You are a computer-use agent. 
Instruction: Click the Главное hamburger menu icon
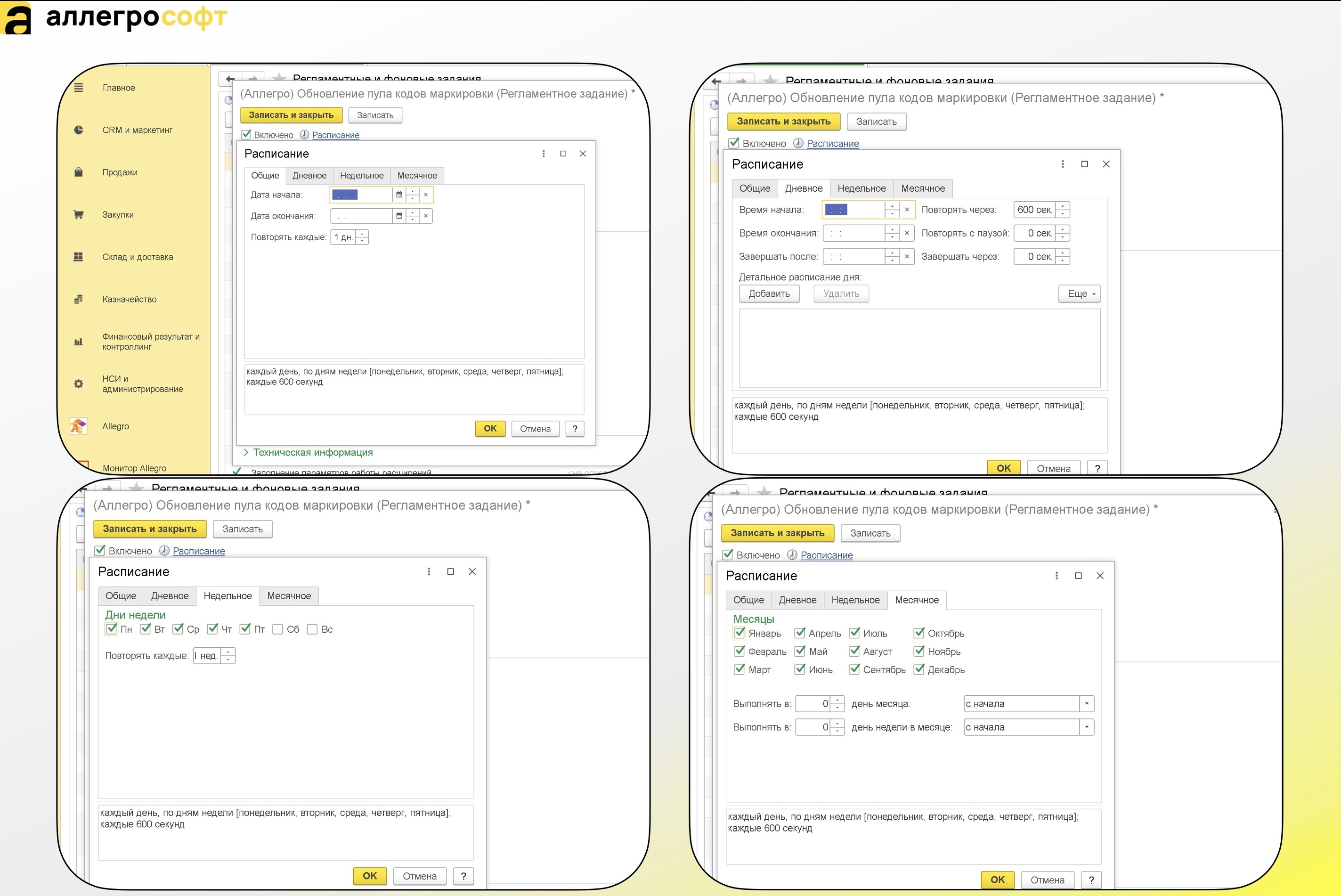coord(79,88)
